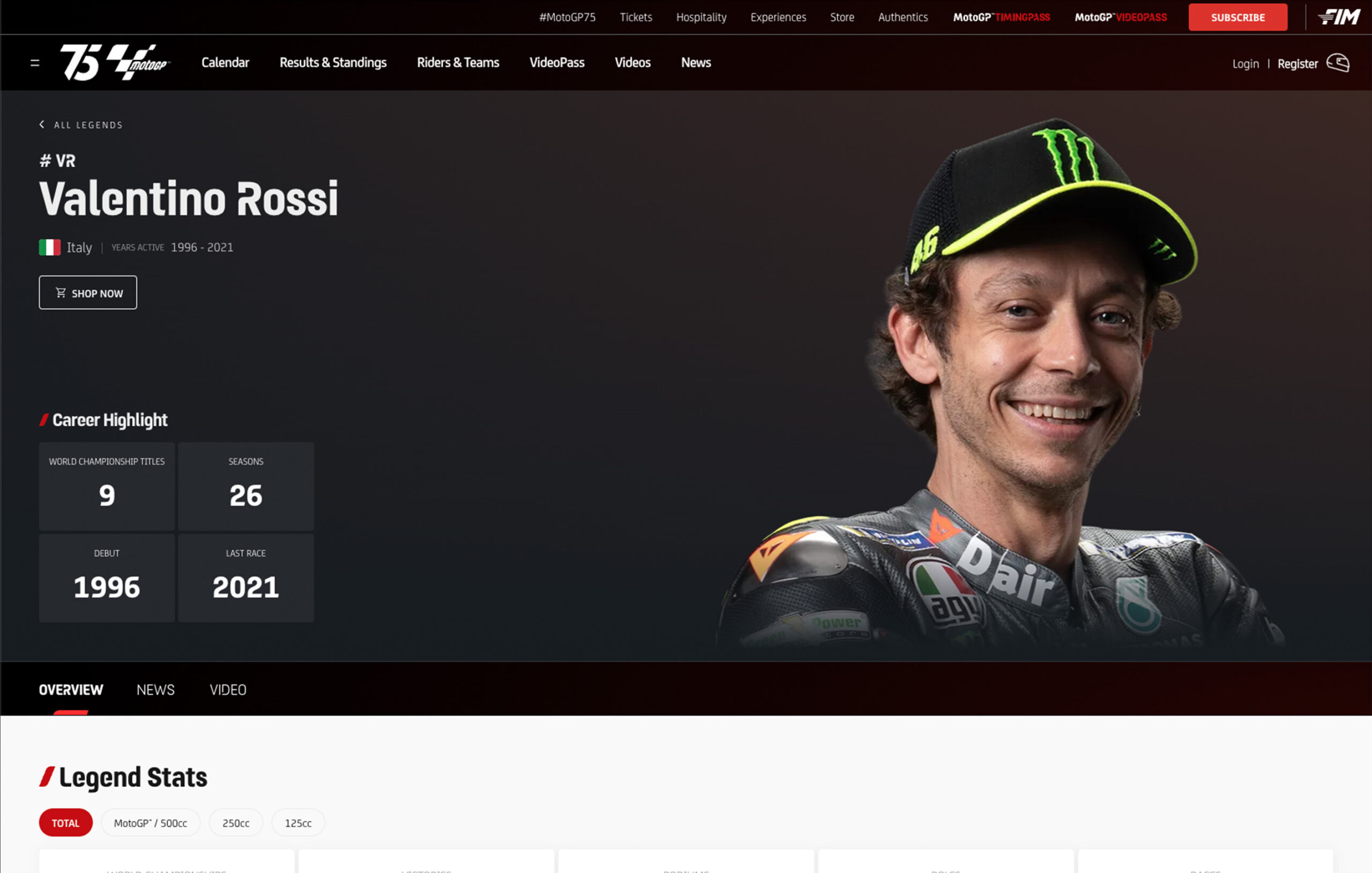Select the 250cc stats filter
1372x873 pixels.
point(236,823)
